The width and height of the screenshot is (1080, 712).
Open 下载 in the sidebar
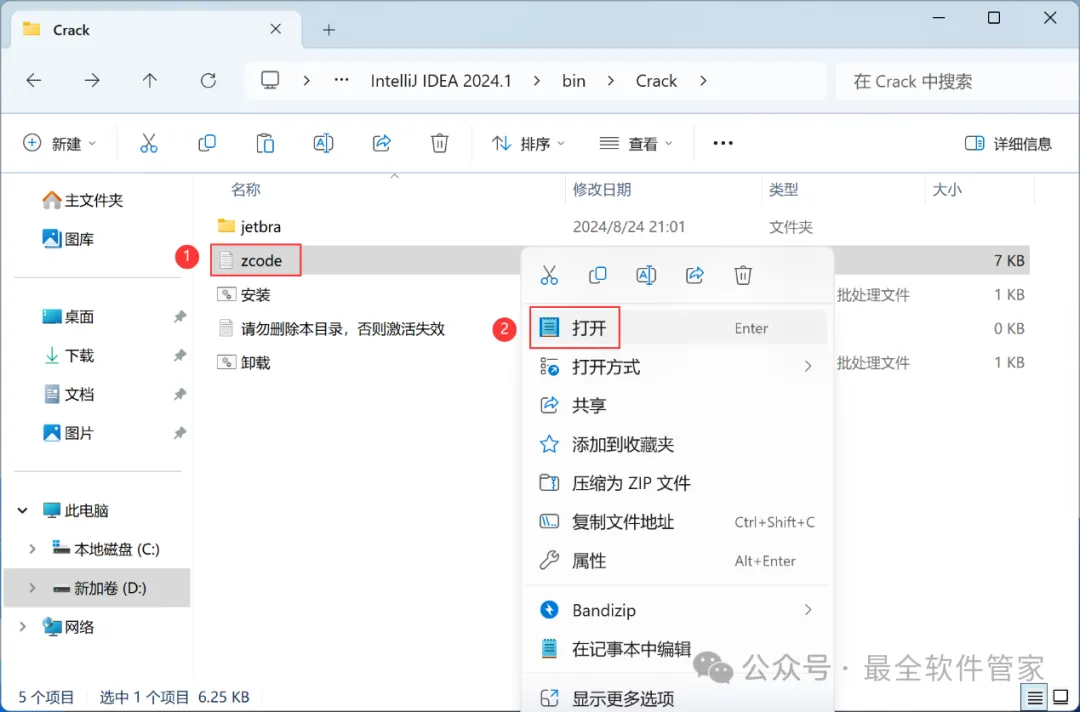(x=68, y=355)
